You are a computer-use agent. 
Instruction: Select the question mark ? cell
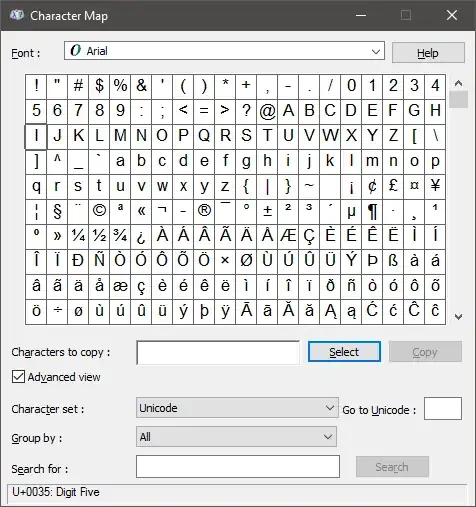[x=246, y=111]
